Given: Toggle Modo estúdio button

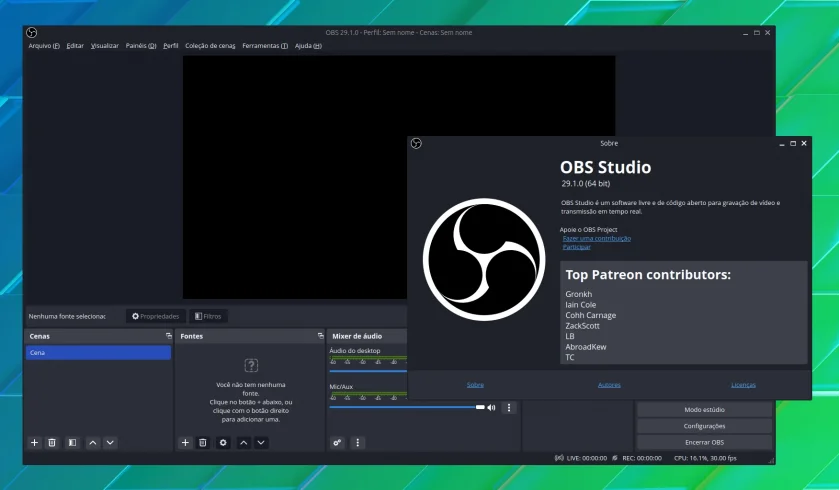Looking at the screenshot, I should 704,410.
